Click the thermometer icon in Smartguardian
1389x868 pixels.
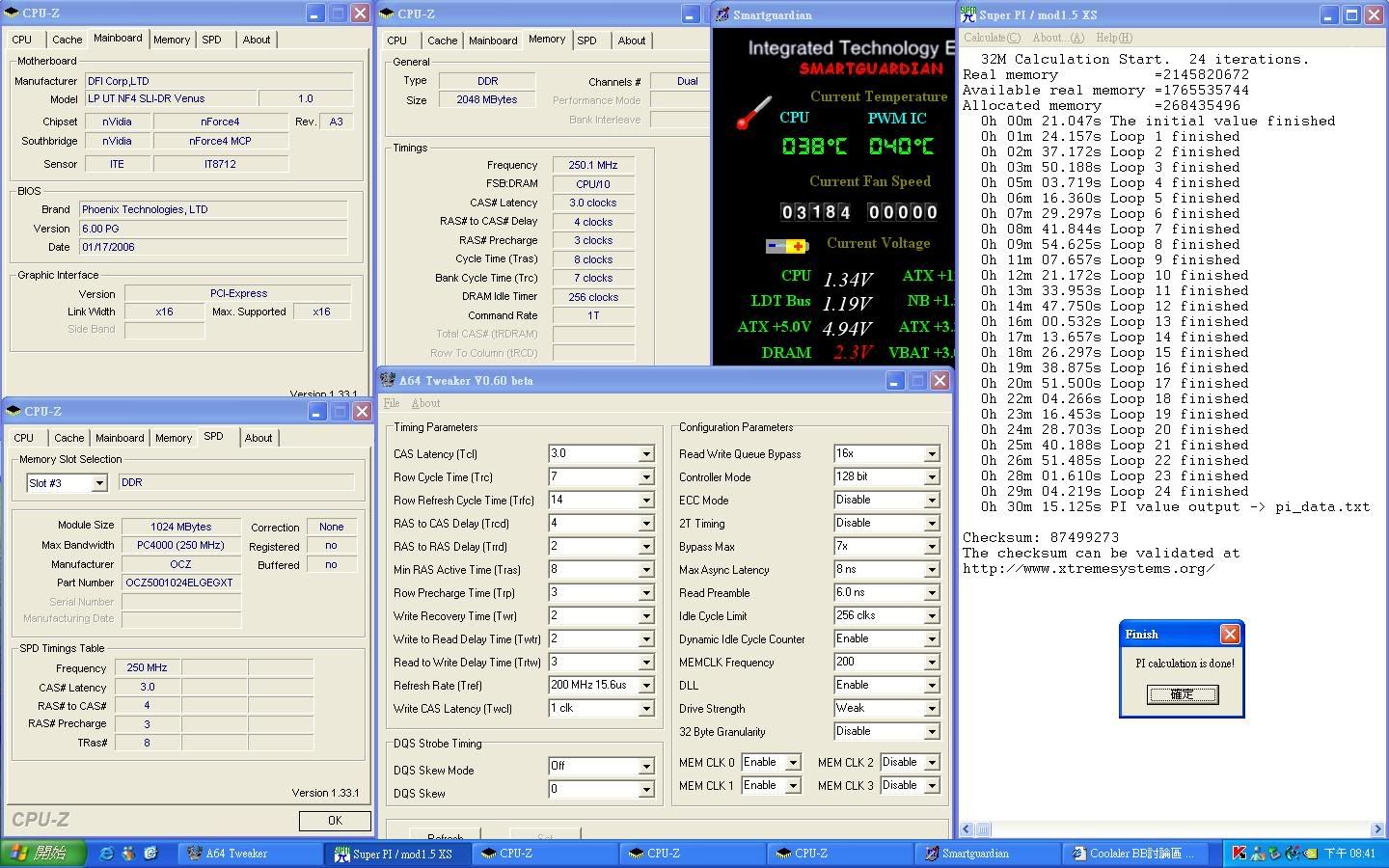click(754, 113)
